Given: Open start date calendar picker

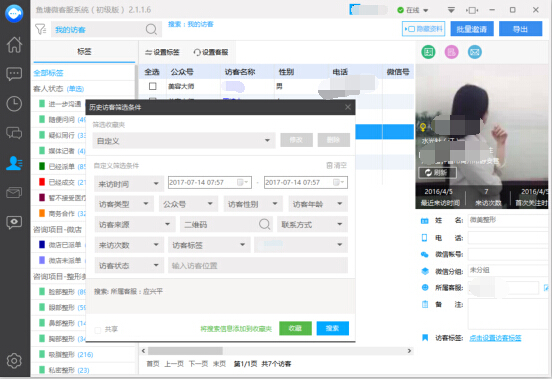Looking at the screenshot, I should pos(242,182).
